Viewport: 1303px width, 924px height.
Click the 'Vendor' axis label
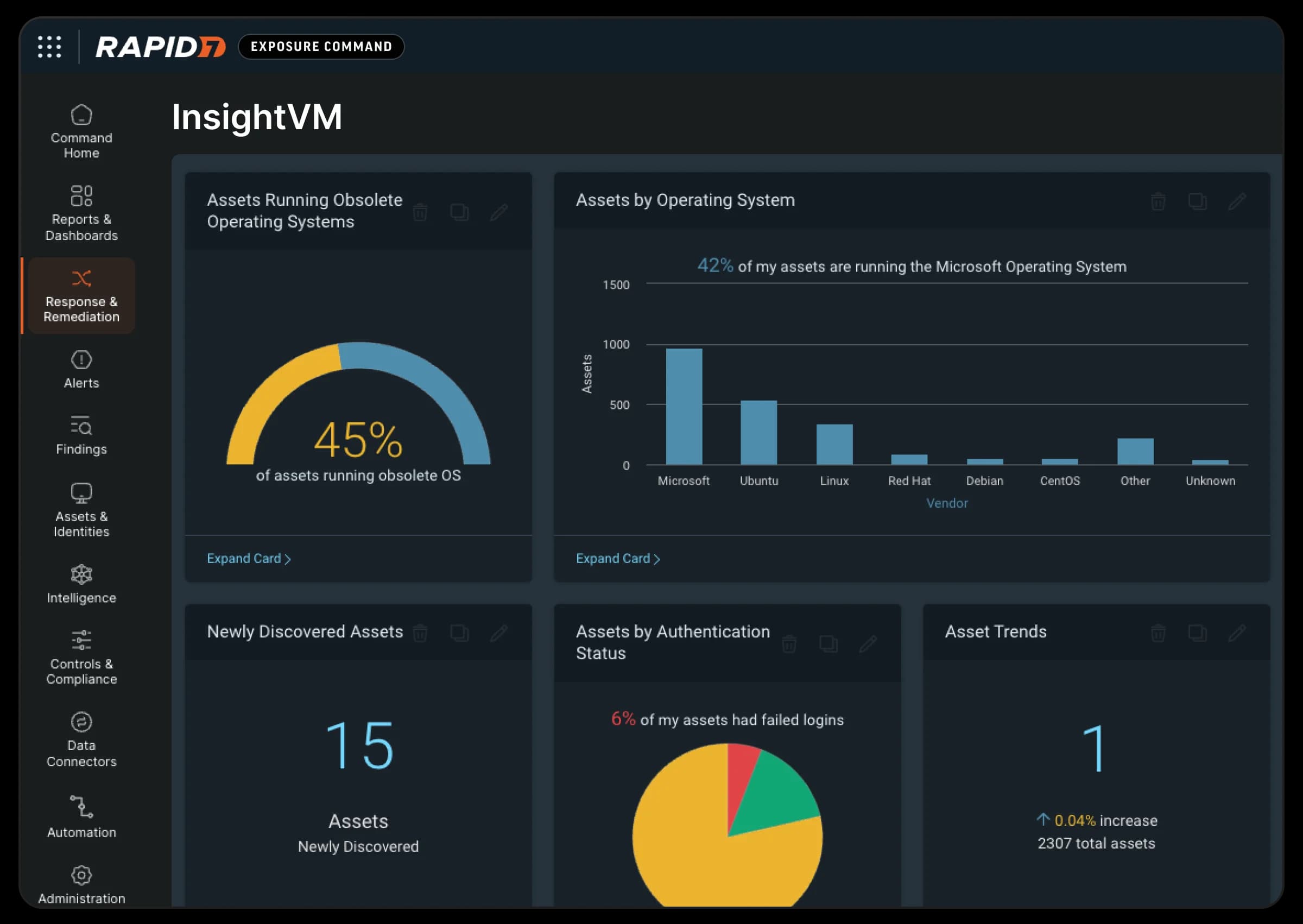click(947, 503)
